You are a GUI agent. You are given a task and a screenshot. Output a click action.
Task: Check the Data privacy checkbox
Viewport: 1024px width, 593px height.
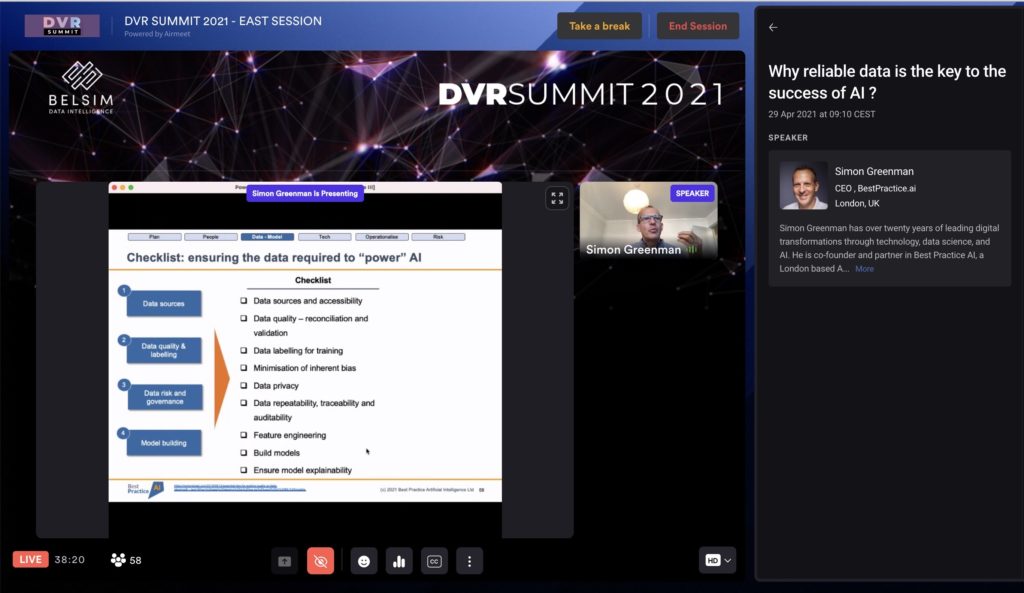coord(244,386)
